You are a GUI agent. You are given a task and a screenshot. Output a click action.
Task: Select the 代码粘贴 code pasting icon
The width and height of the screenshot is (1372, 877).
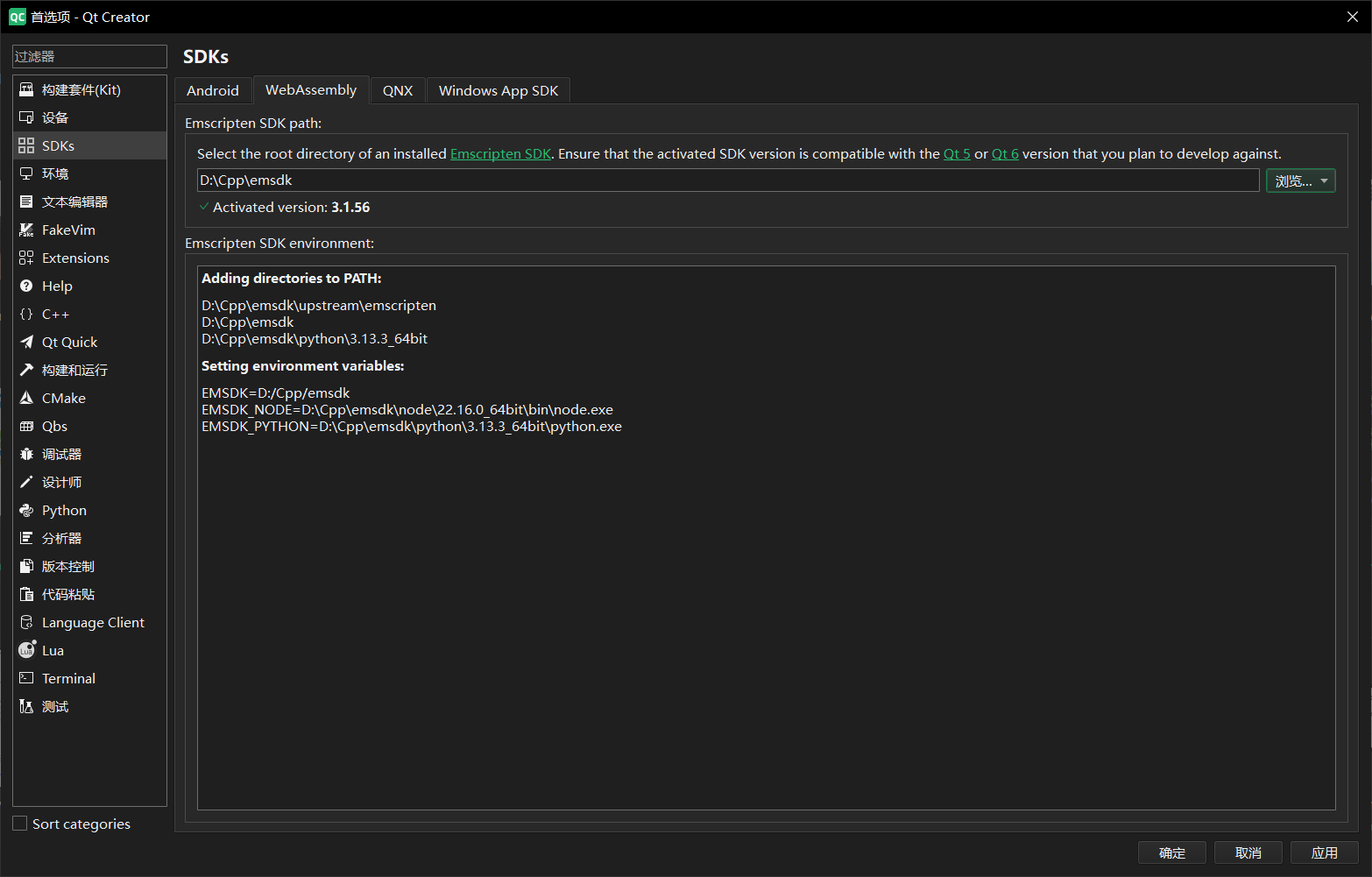(26, 594)
